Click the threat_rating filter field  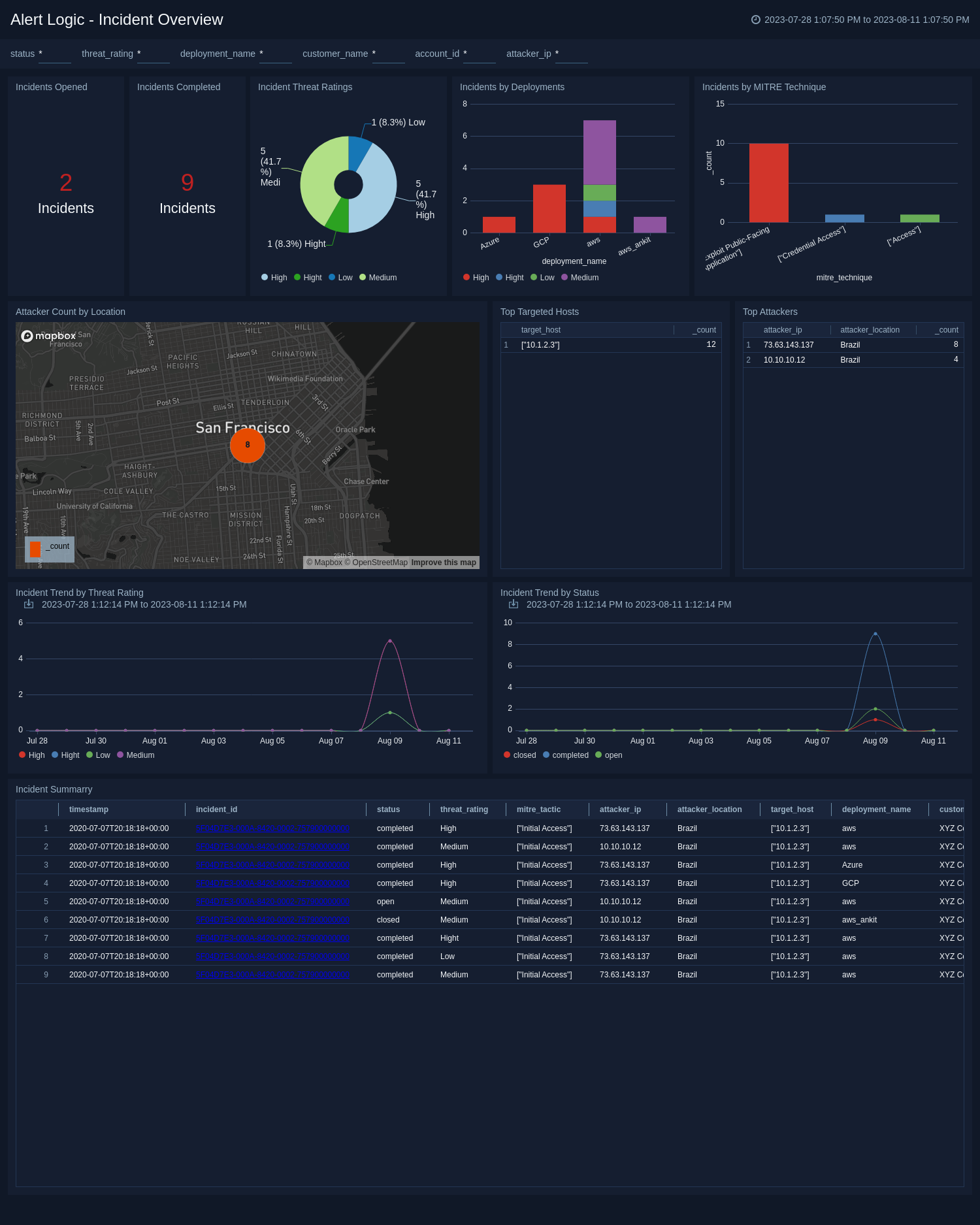pyautogui.click(x=154, y=54)
